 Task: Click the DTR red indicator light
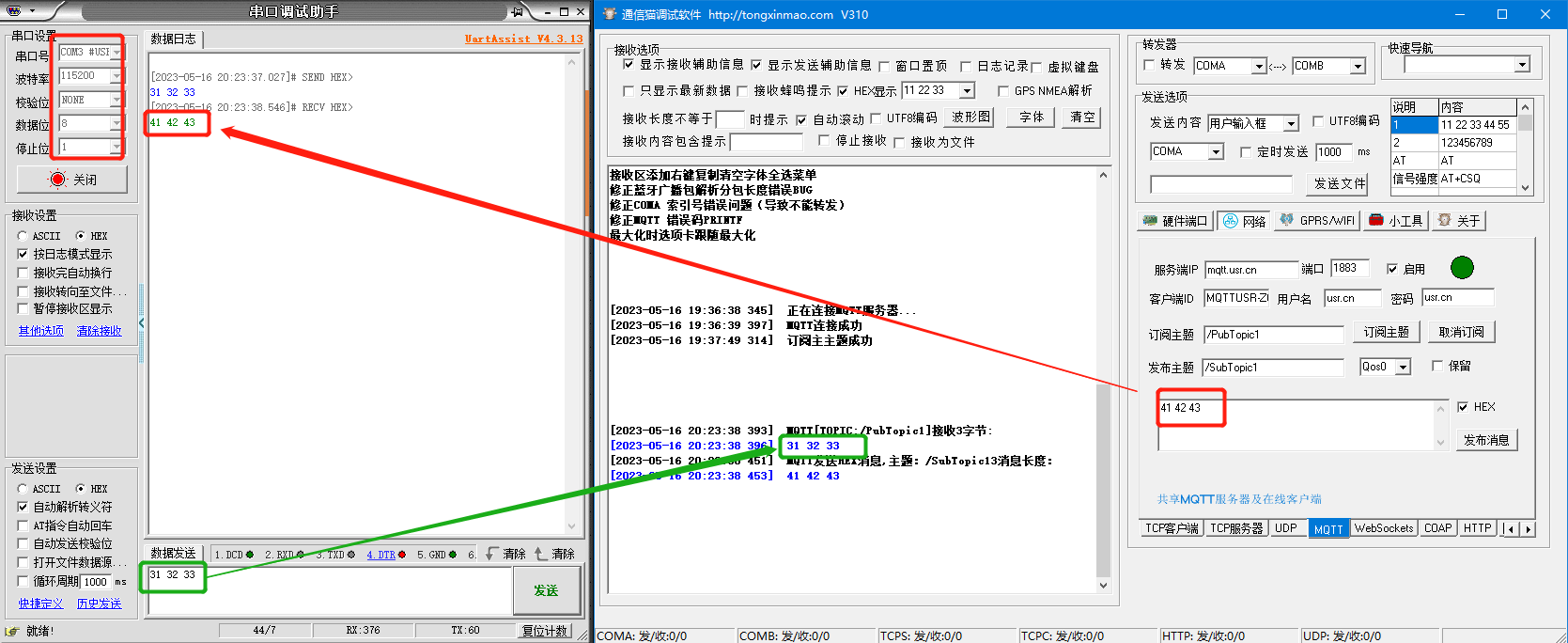402,555
